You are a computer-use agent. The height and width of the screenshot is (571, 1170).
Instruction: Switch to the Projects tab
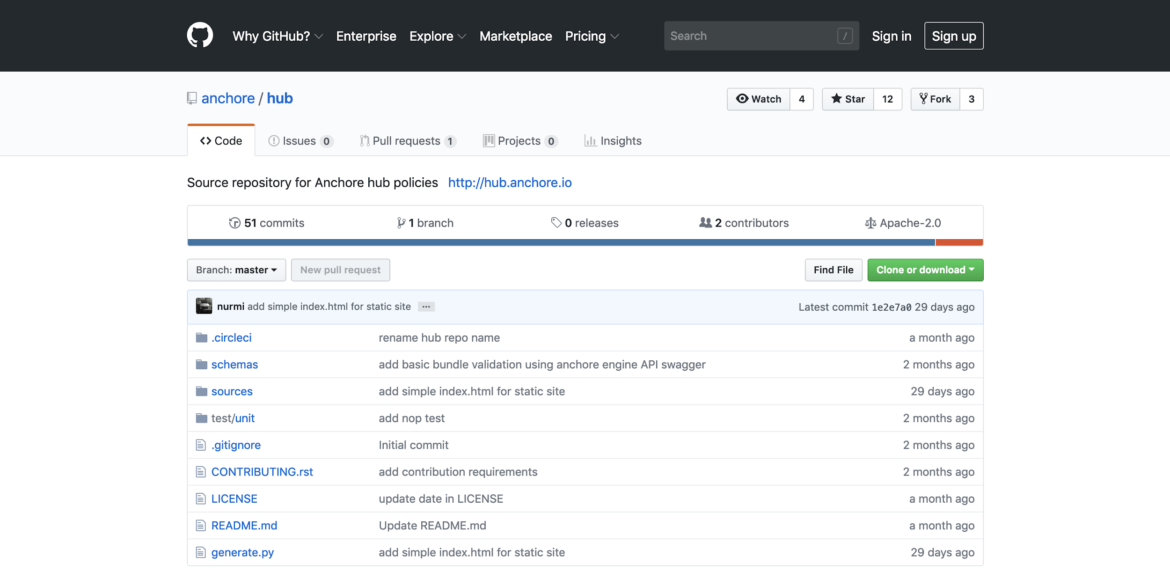[520, 140]
